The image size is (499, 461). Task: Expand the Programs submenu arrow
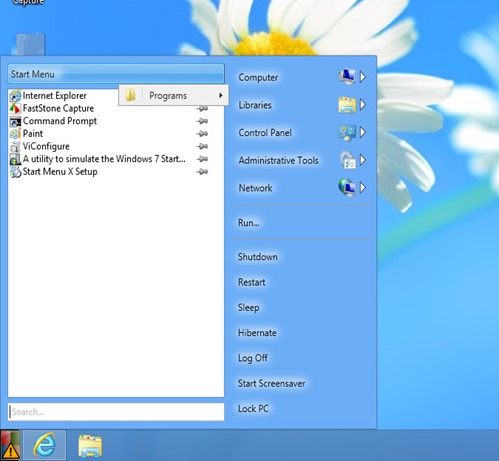point(220,95)
